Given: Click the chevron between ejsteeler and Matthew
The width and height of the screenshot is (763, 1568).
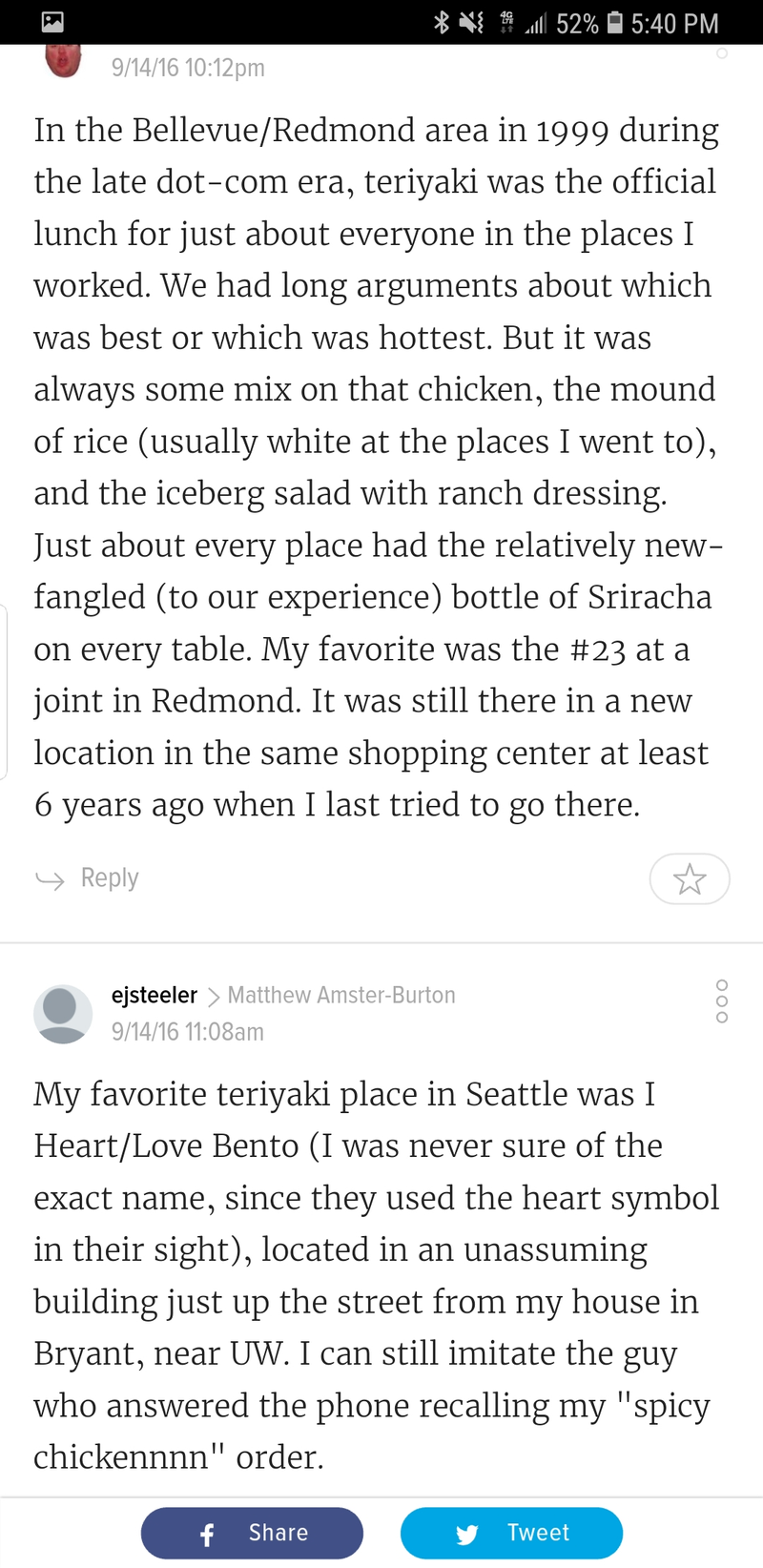Looking at the screenshot, I should coord(213,996).
